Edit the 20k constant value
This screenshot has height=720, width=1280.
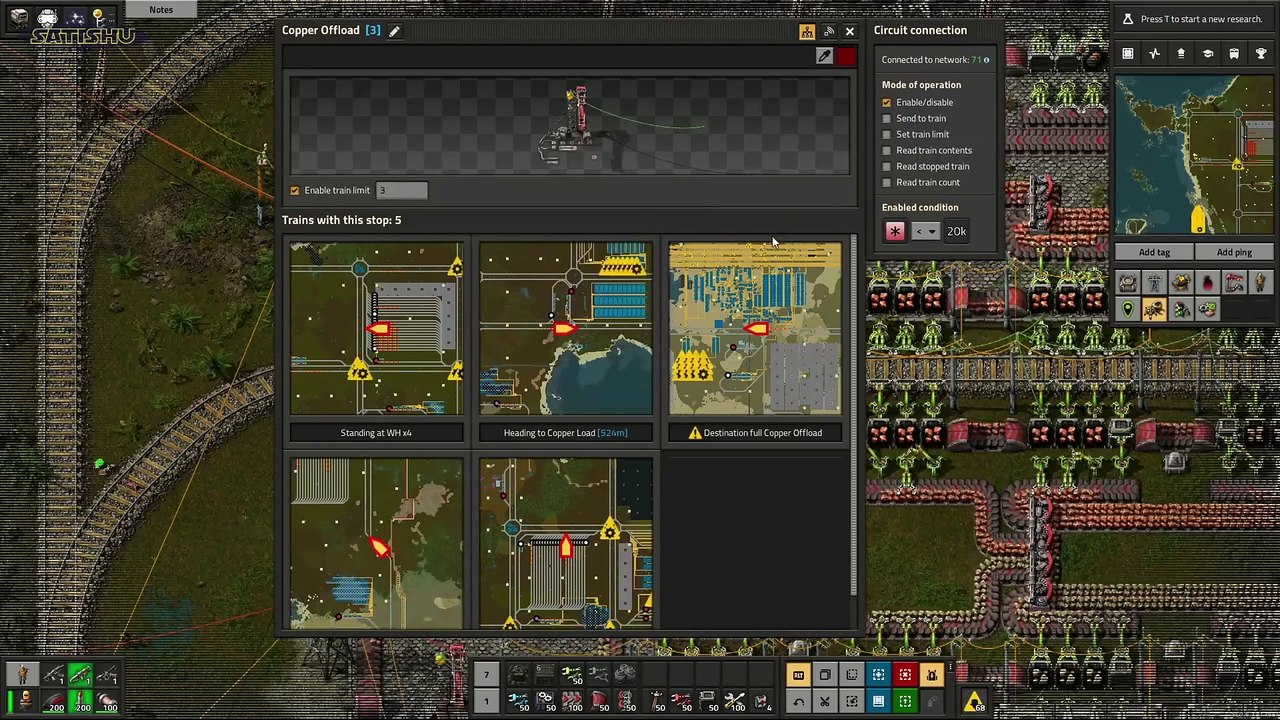(957, 232)
